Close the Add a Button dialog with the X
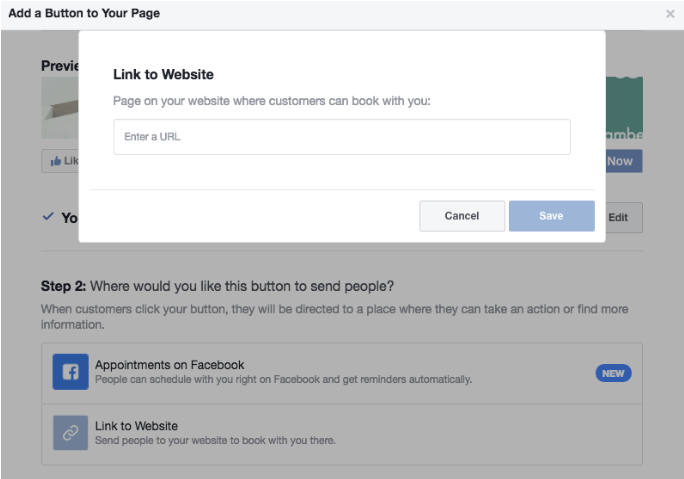Screen dimensions: 684x479 [x=670, y=14]
